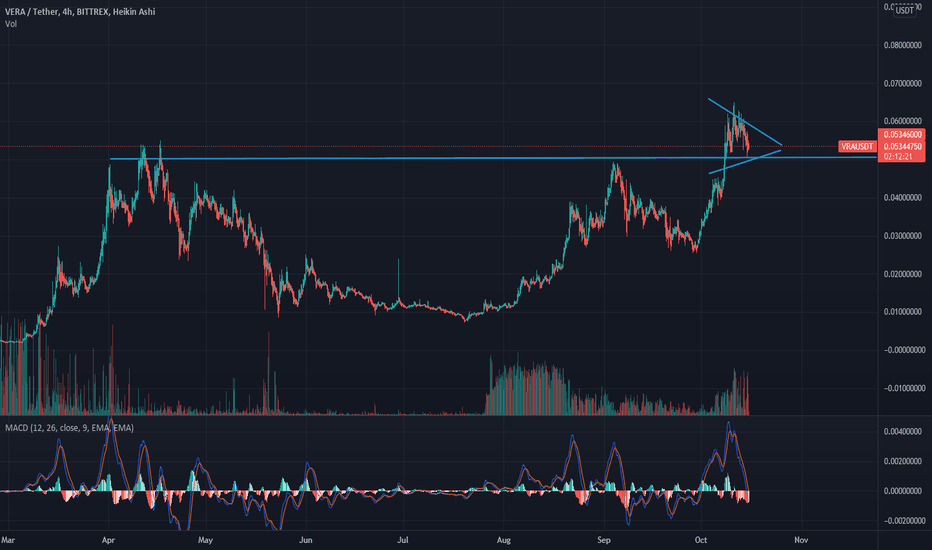
Task: Click the May label on time axis
Action: click(x=205, y=540)
